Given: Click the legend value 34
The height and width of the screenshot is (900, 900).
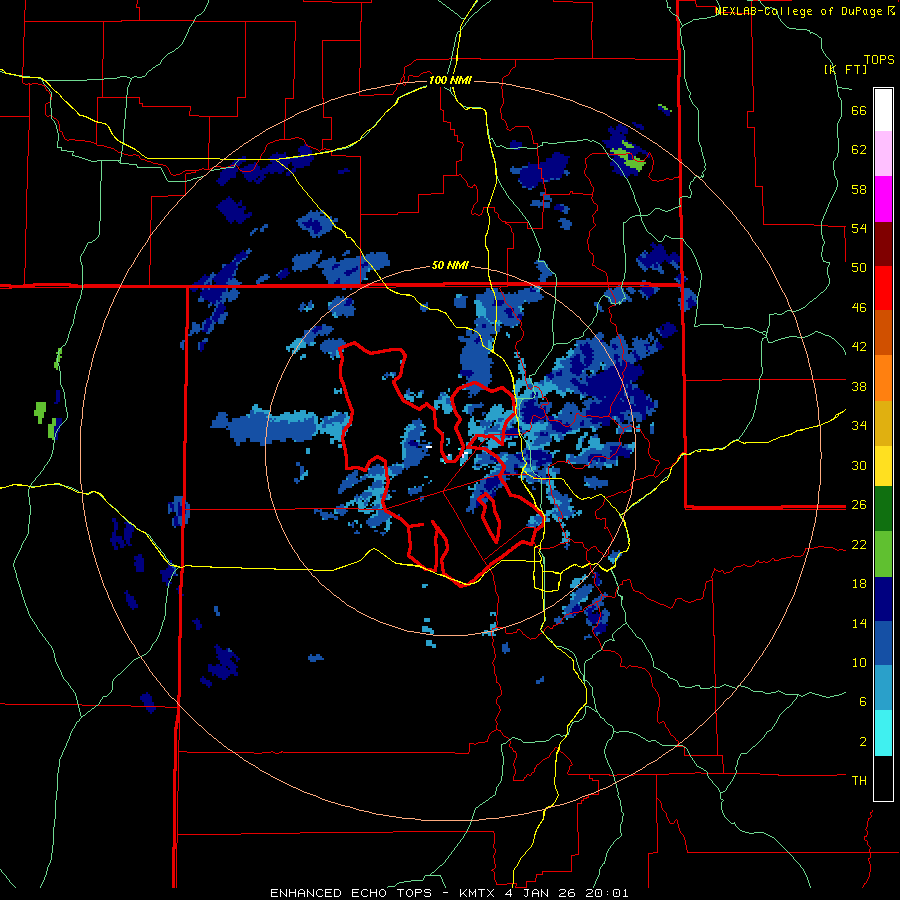Looking at the screenshot, I should coord(859,425).
